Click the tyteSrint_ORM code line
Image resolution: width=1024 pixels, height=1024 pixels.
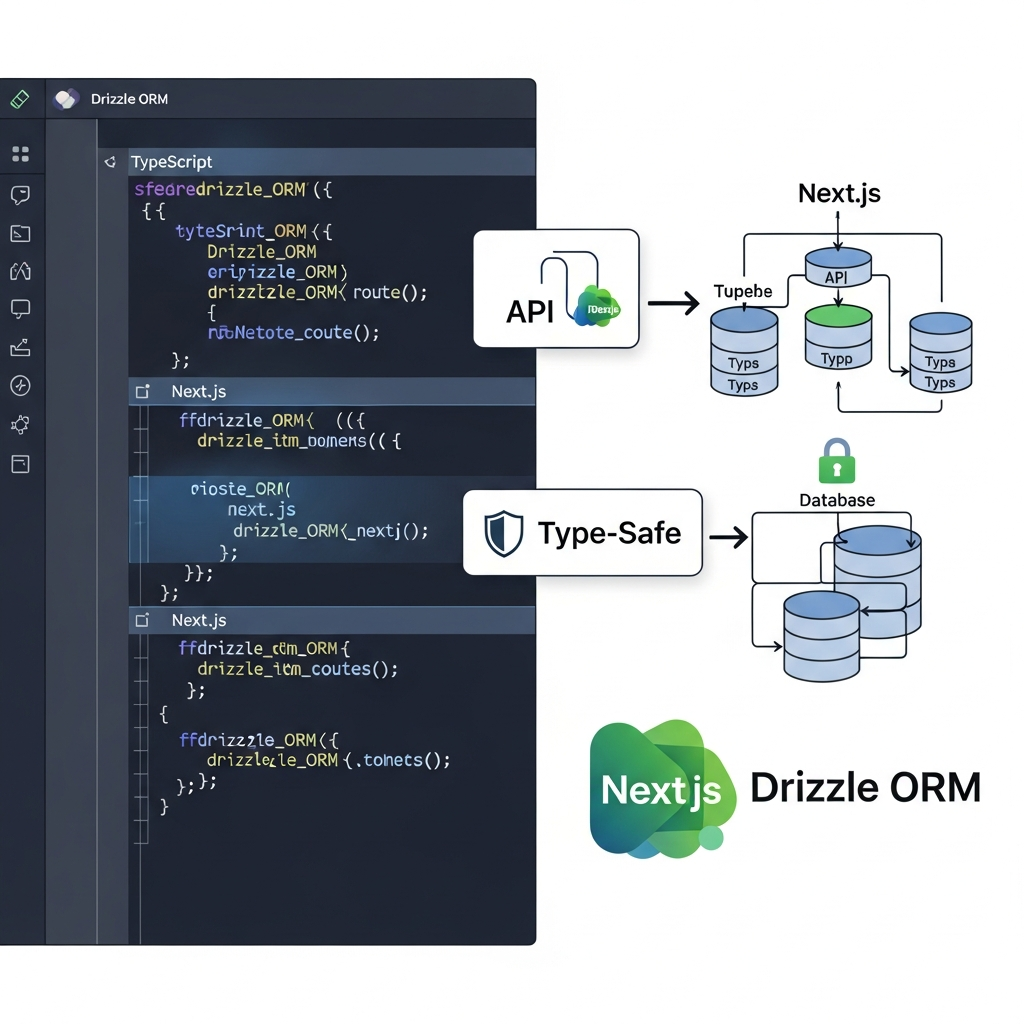[254, 231]
